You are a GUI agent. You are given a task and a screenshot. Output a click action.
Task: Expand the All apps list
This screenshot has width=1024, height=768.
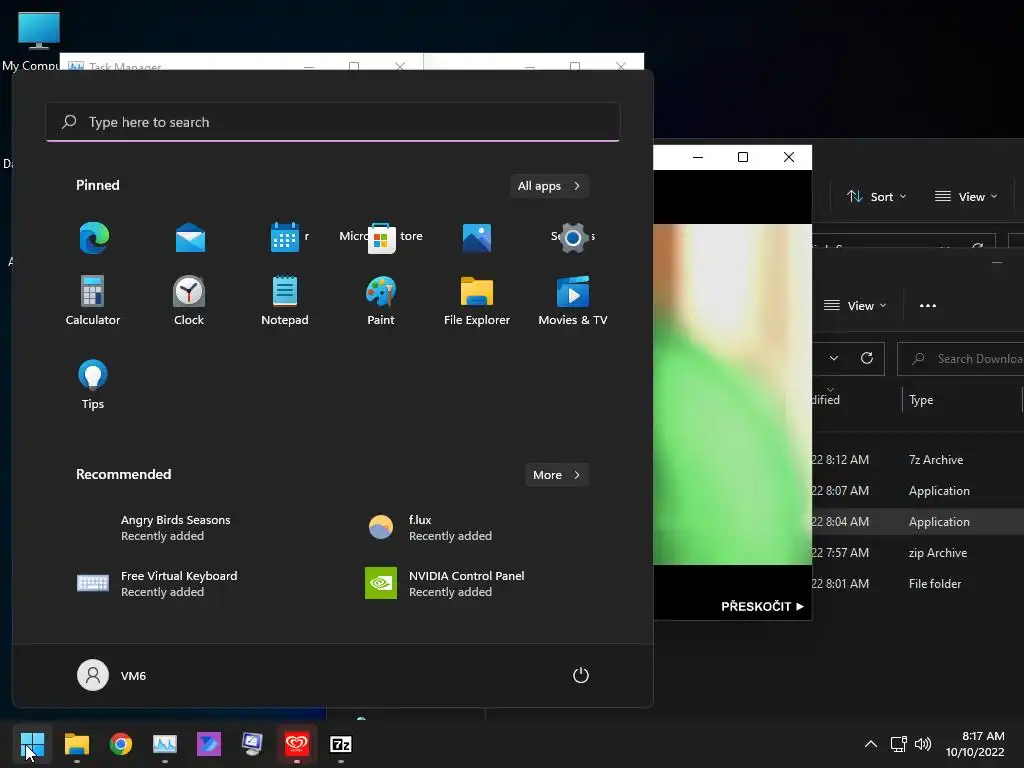[x=549, y=186]
